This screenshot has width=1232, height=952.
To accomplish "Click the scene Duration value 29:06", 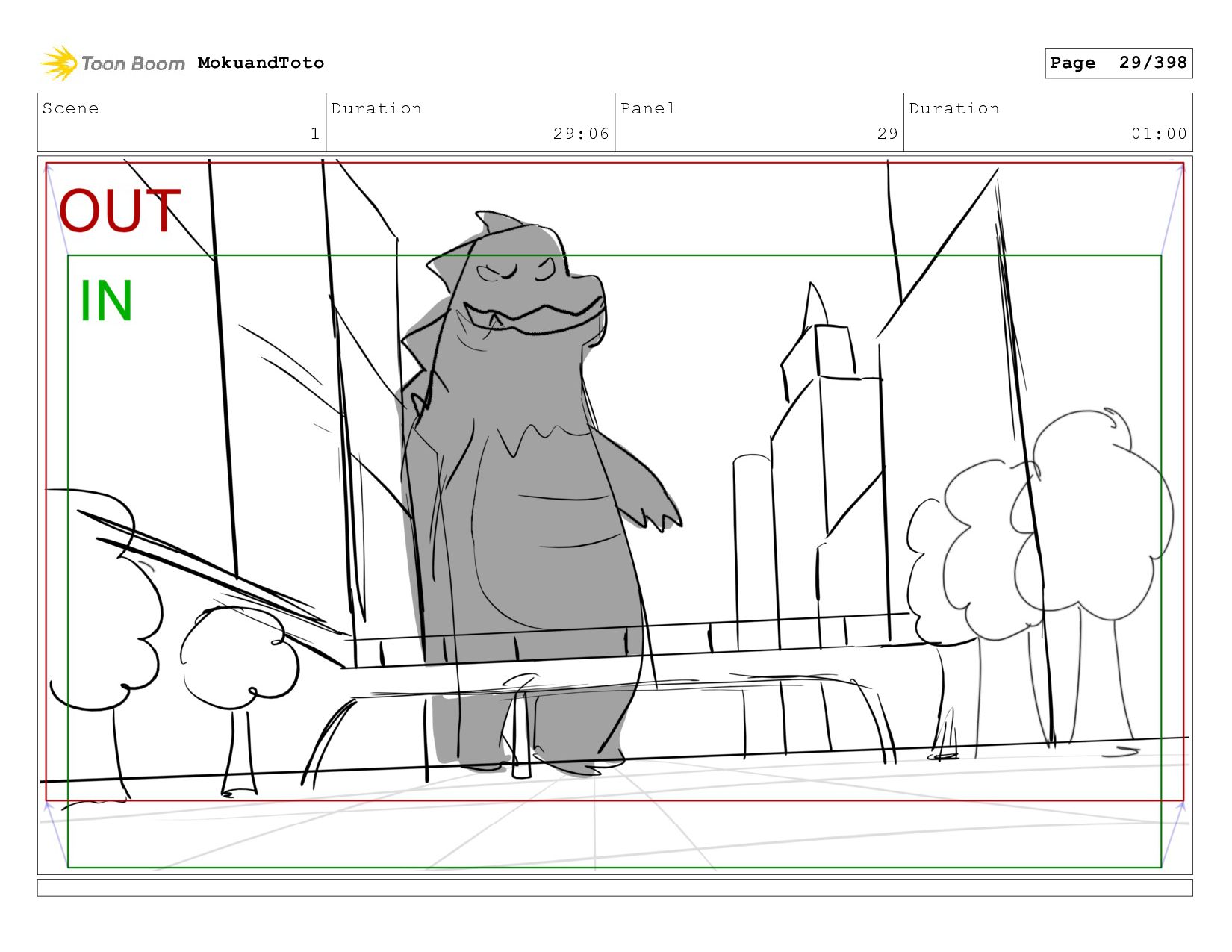I will click(x=581, y=134).
